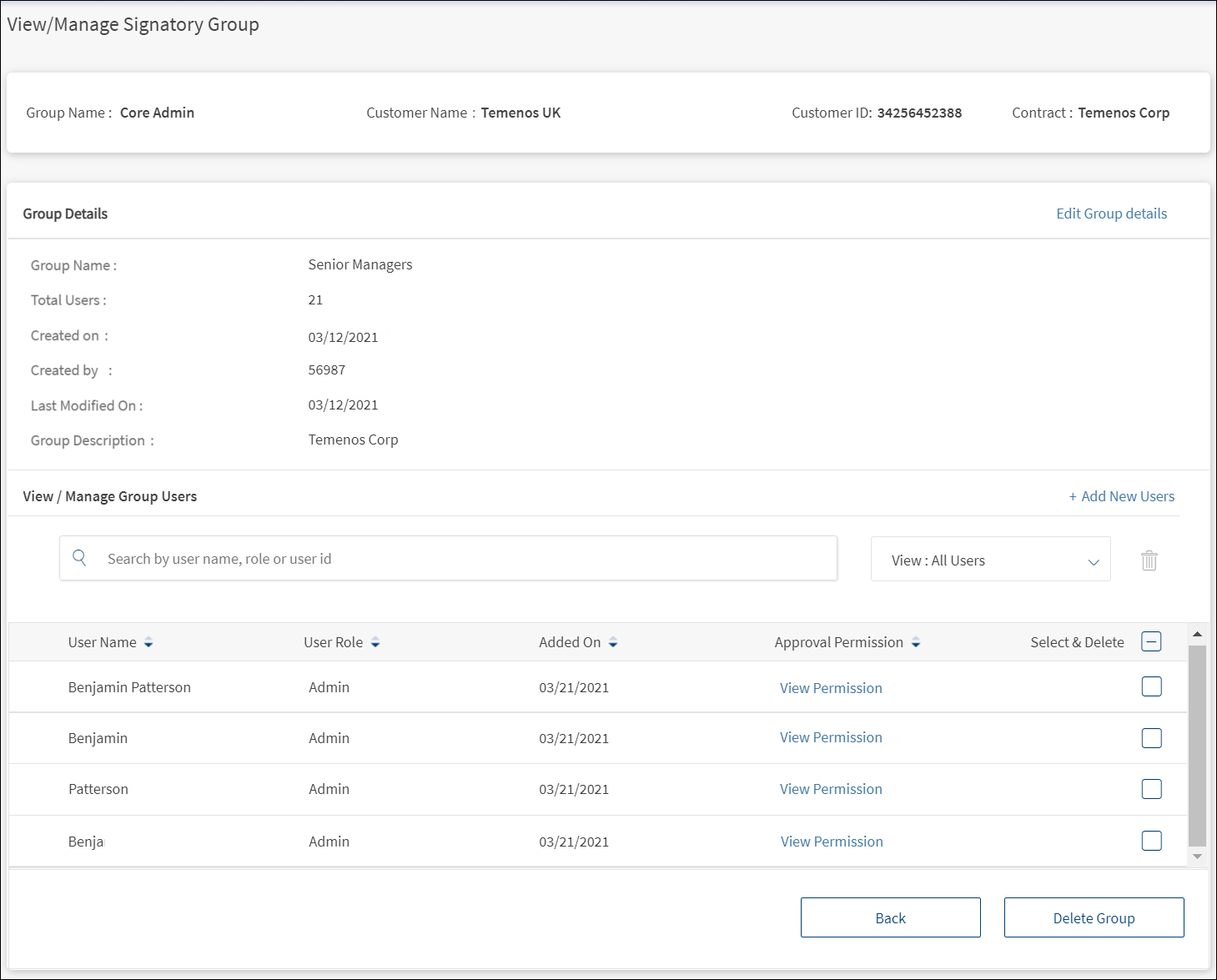The width and height of the screenshot is (1217, 980).
Task: Select the checkbox in the Benja row
Action: [1151, 841]
